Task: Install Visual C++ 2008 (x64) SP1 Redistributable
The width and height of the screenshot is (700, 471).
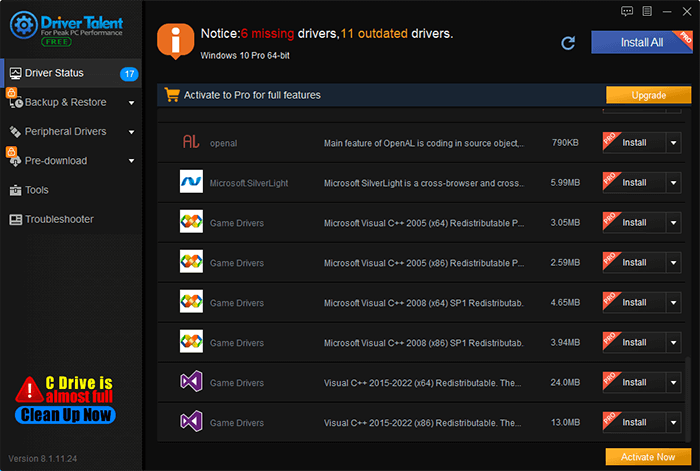Action: (x=634, y=303)
